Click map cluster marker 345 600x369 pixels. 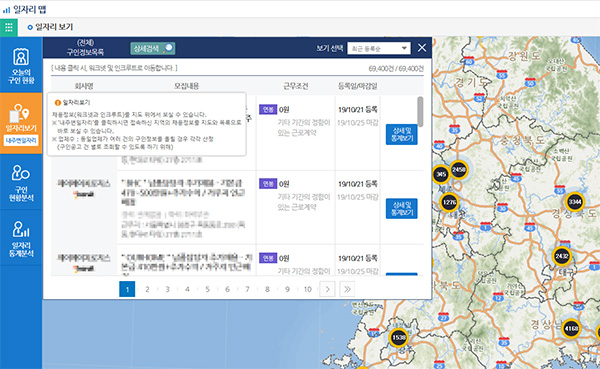tap(441, 174)
